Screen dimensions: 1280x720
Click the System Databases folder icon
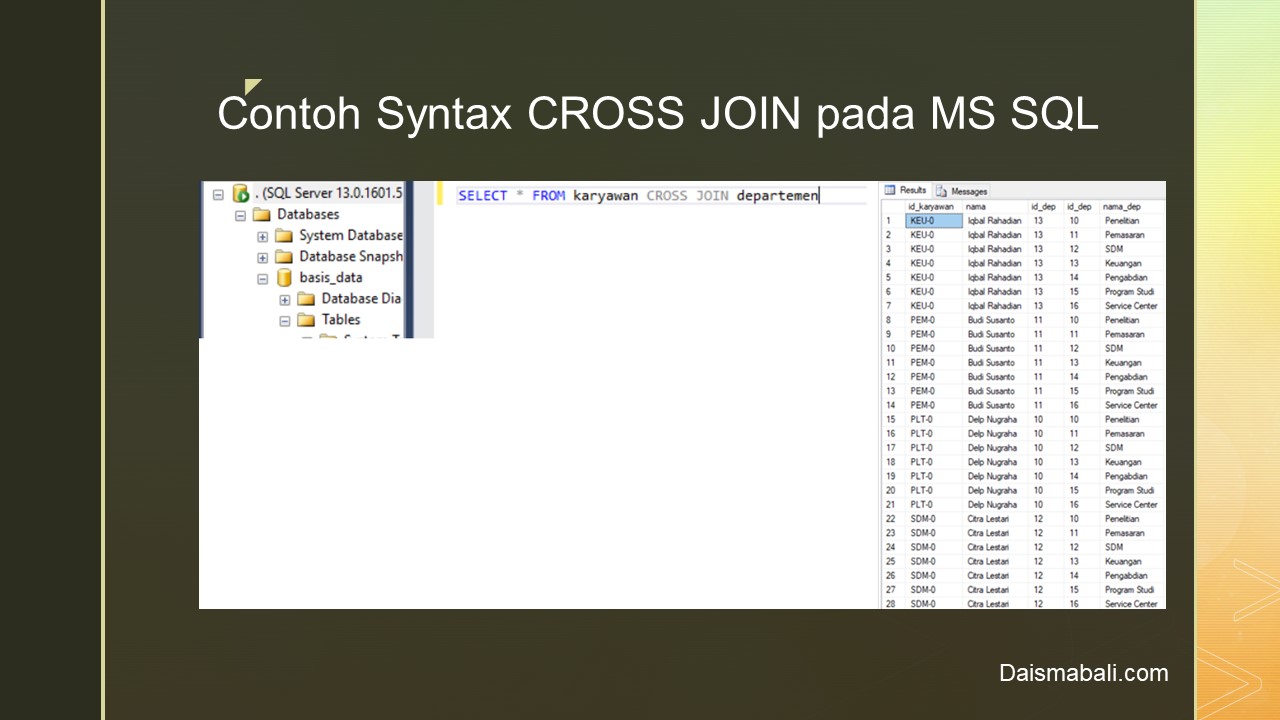[x=284, y=236]
